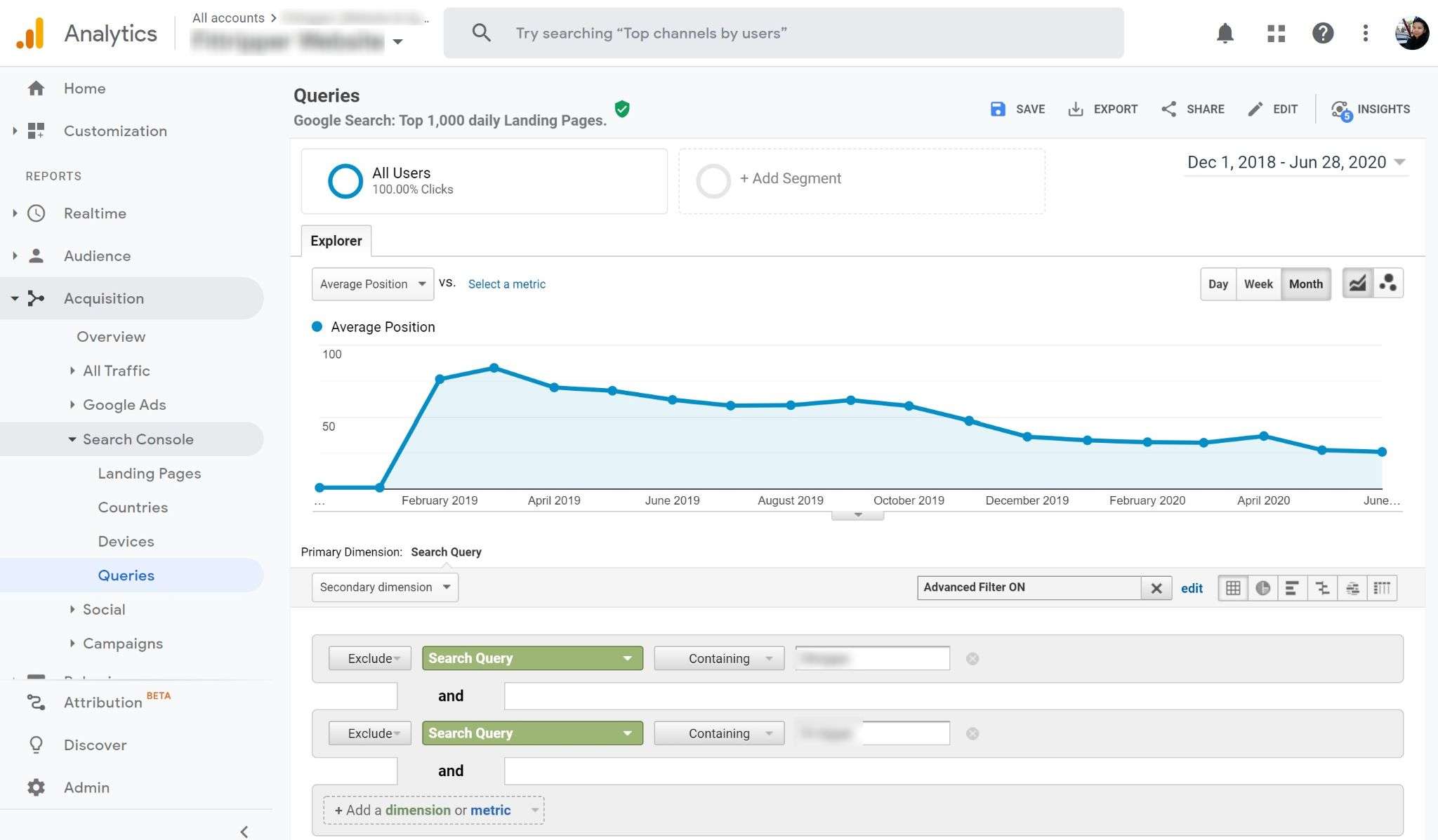Screen dimensions: 1438x840
Task: Switch to line chart view
Action: tap(1358, 283)
